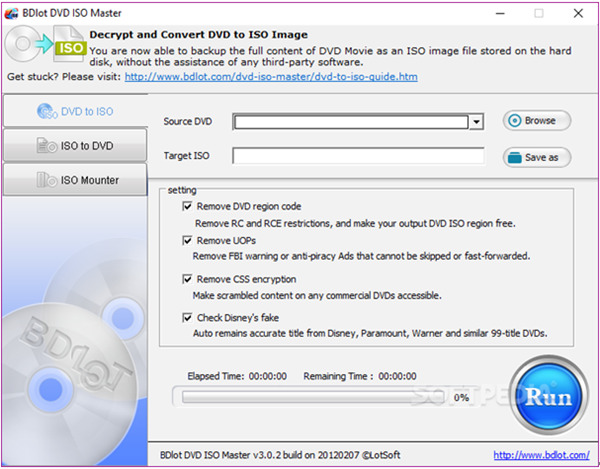This screenshot has width=600, height=469.
Task: Click the 'Elapsed Time: 00:00:00' text
Action: (237, 376)
